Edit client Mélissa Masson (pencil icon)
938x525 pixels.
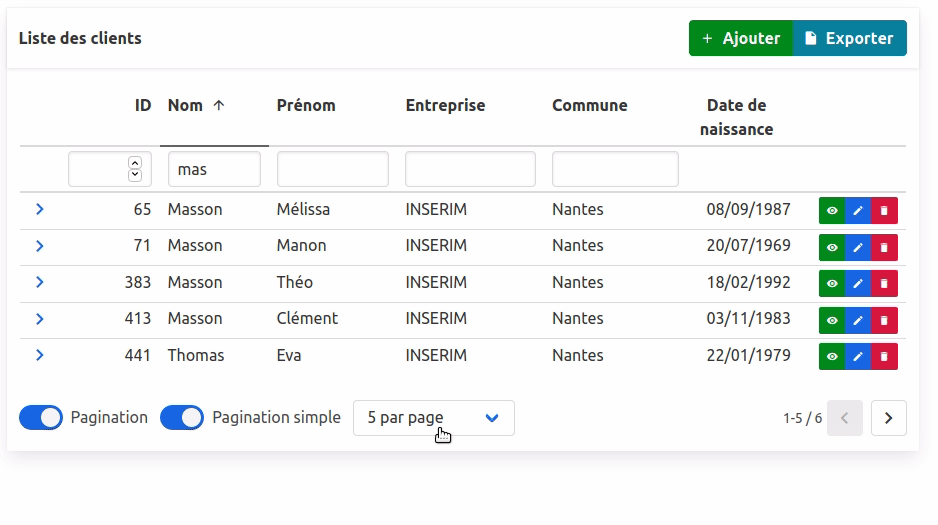858,210
